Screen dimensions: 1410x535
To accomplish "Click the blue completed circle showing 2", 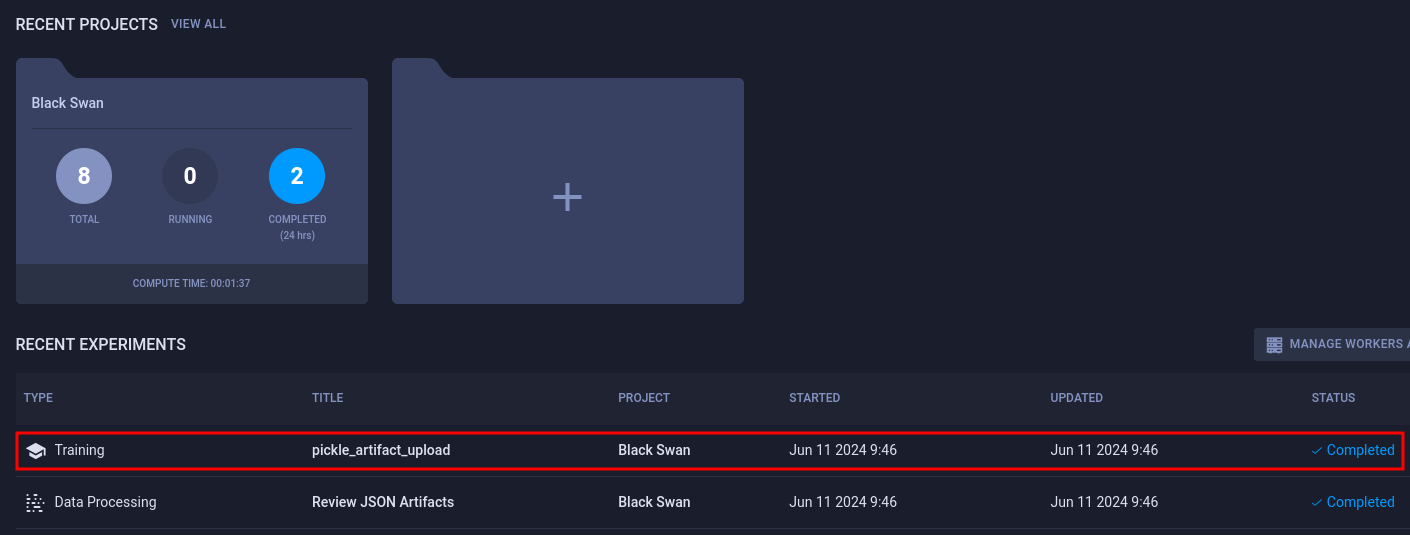I will point(297,176).
